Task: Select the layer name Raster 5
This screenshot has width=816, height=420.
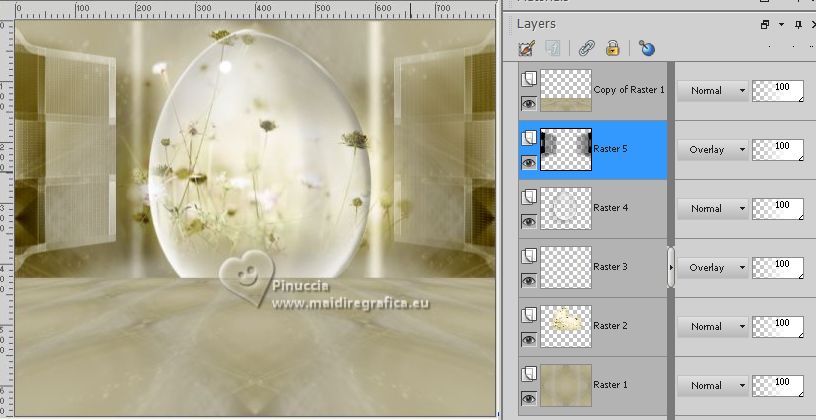Action: (x=610, y=149)
